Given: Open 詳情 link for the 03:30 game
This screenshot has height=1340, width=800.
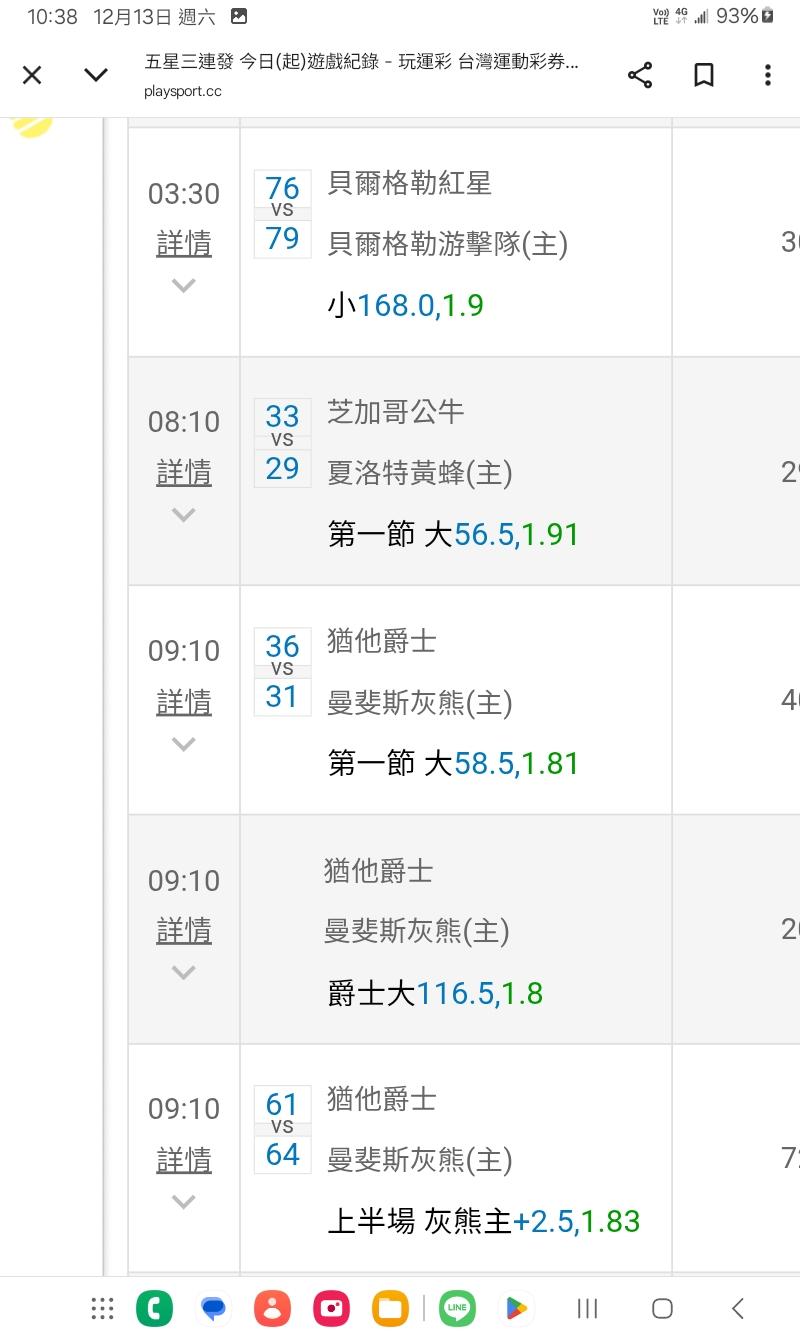Looking at the screenshot, I should [x=184, y=243].
